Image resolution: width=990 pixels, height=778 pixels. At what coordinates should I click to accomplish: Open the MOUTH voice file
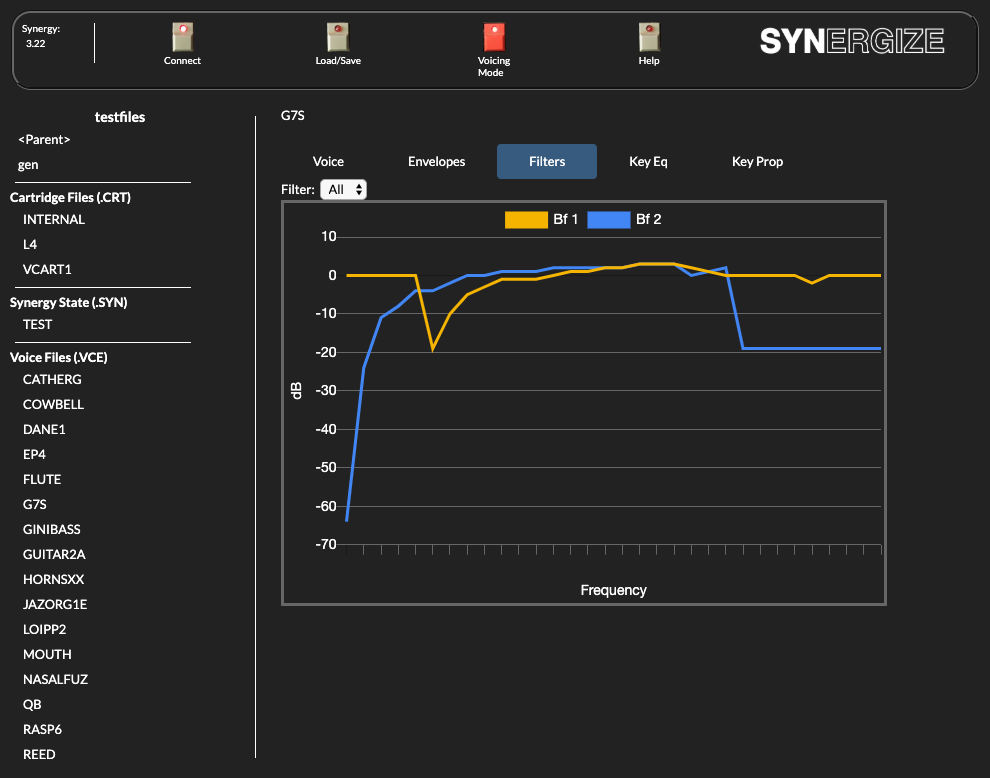point(47,654)
